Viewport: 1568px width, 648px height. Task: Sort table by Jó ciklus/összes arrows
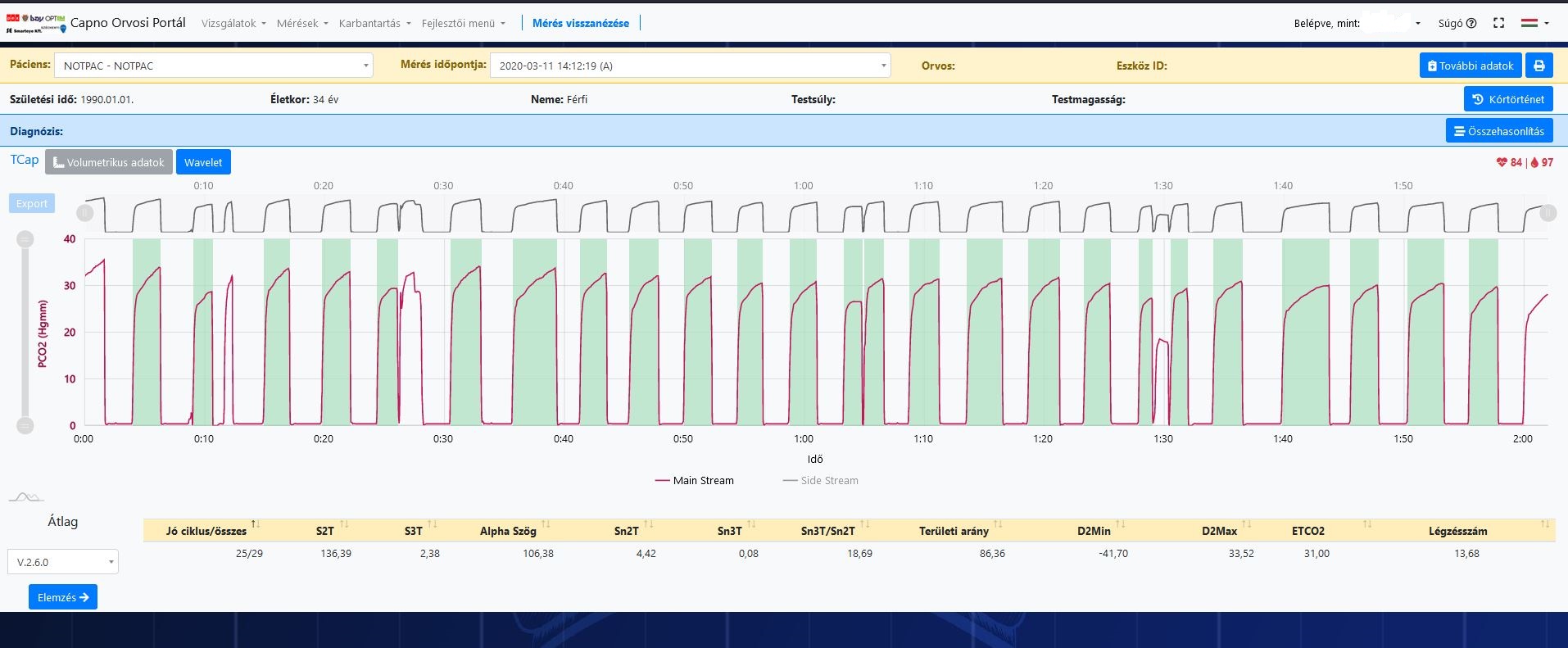256,524
